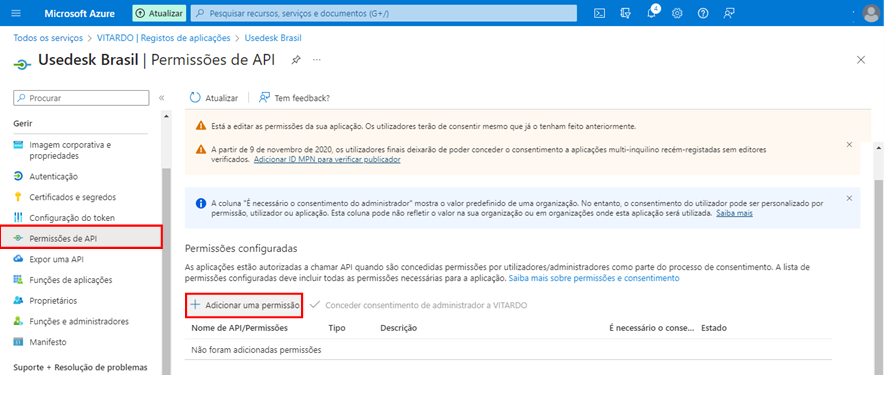Focus the Procurar sidebar search box
Viewport: 885px width, 395px height.
81,98
